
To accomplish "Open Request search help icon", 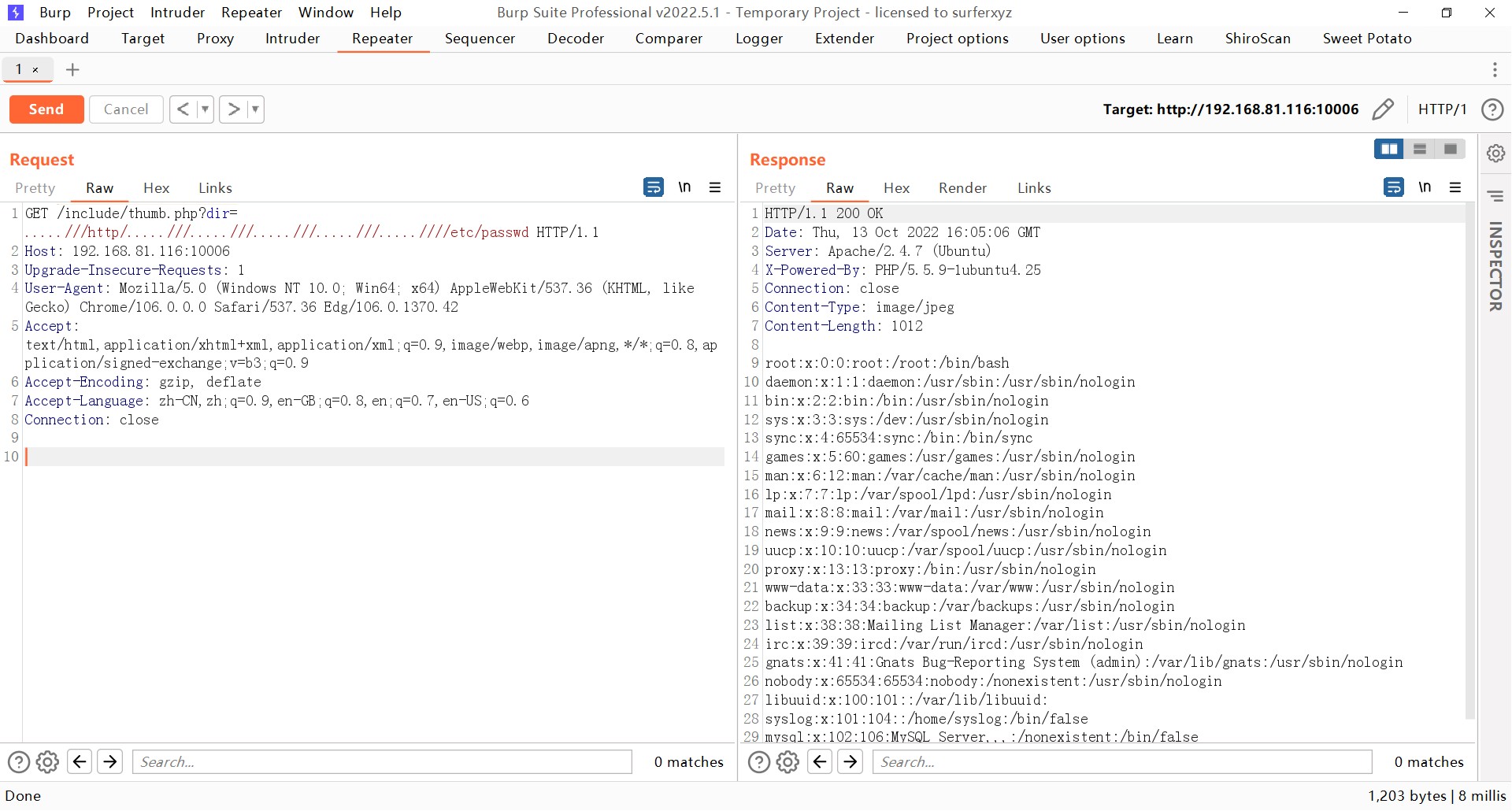I will 19,762.
